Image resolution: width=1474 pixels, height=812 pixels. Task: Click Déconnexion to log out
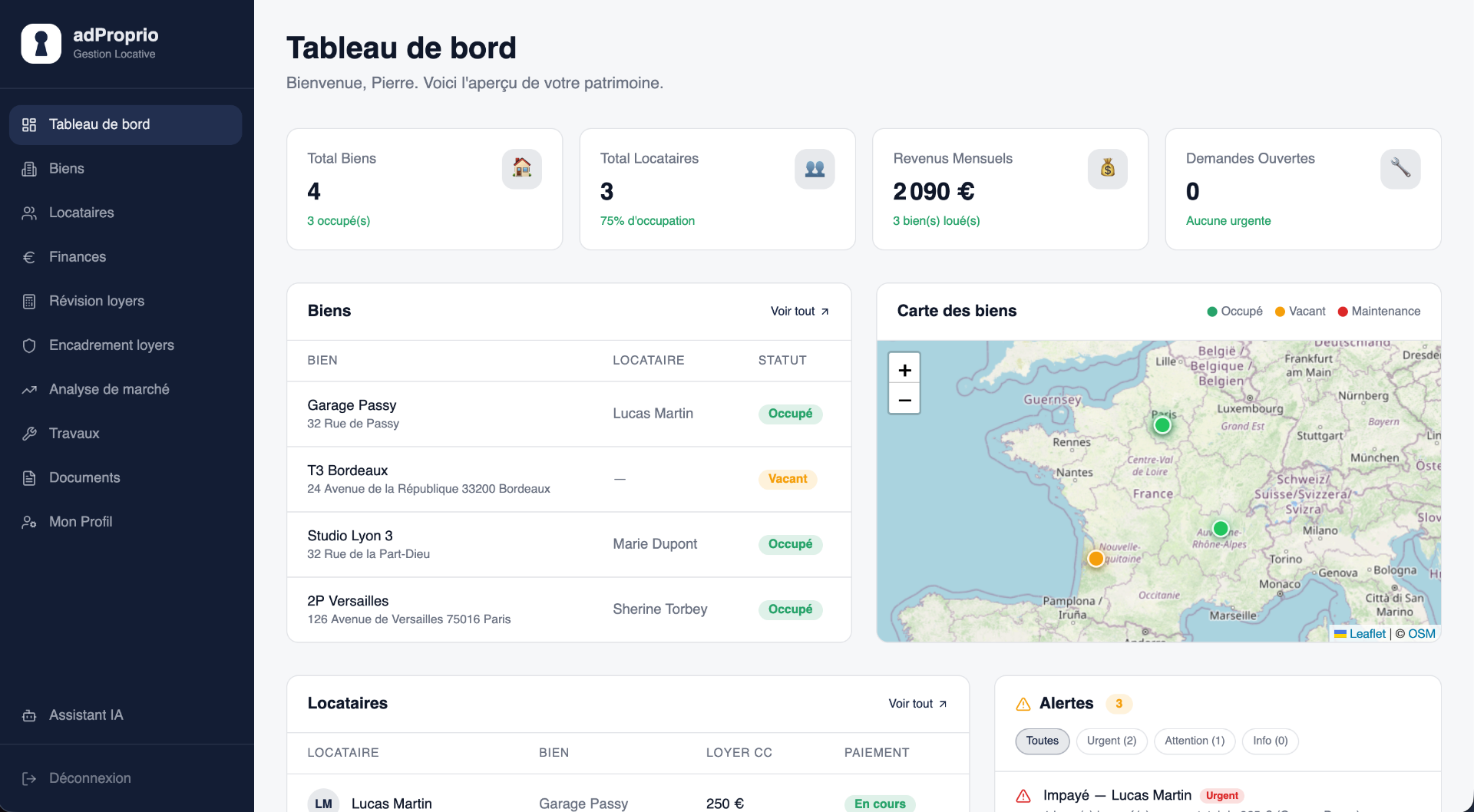(x=89, y=777)
